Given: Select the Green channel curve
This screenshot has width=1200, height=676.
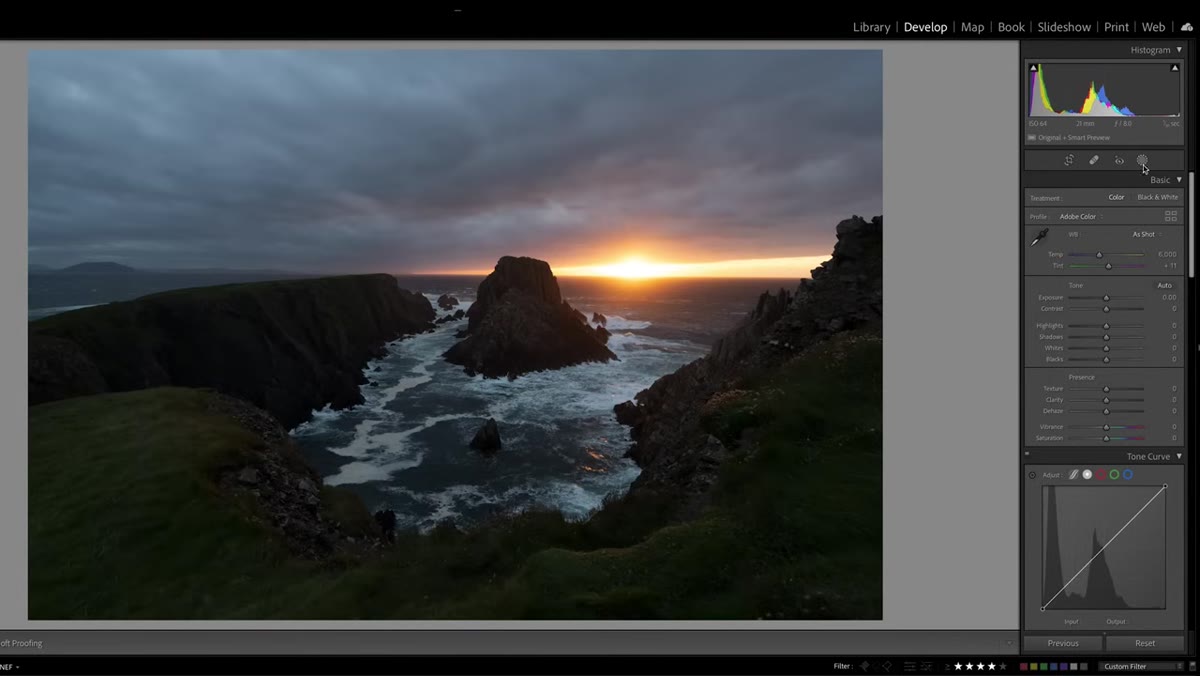Looking at the screenshot, I should (1114, 475).
